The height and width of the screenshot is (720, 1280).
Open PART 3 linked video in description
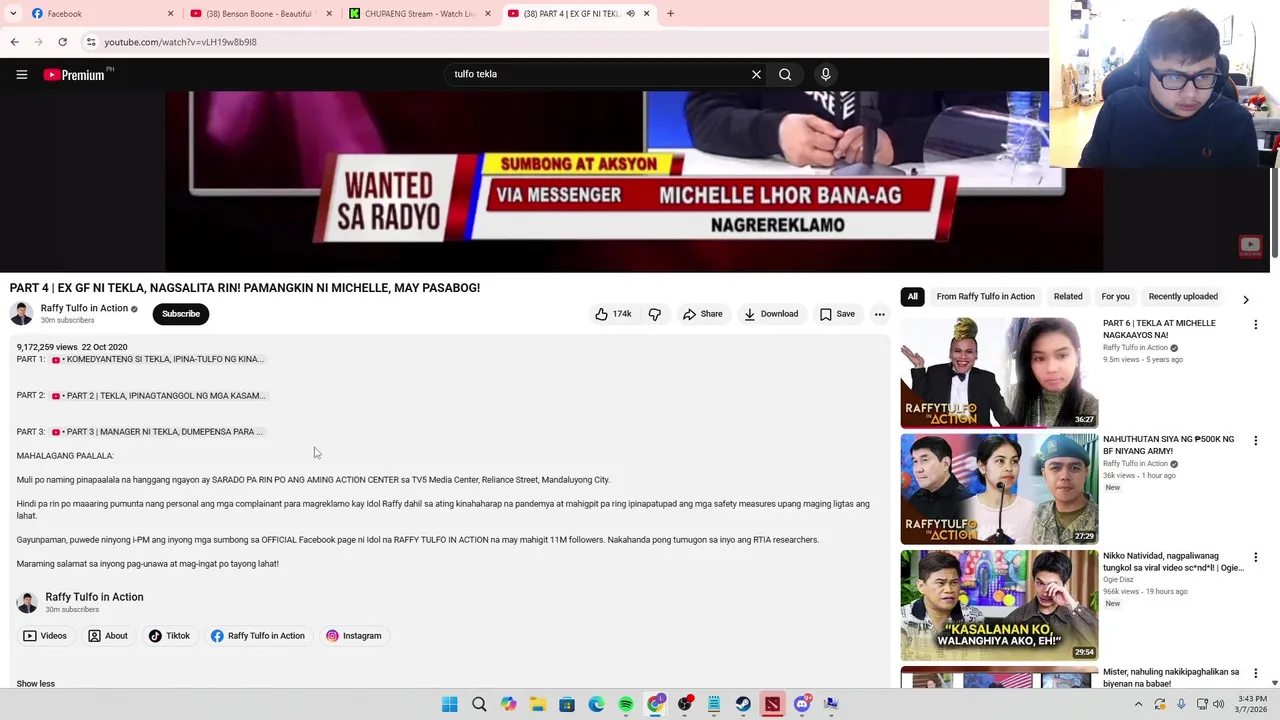tap(158, 432)
